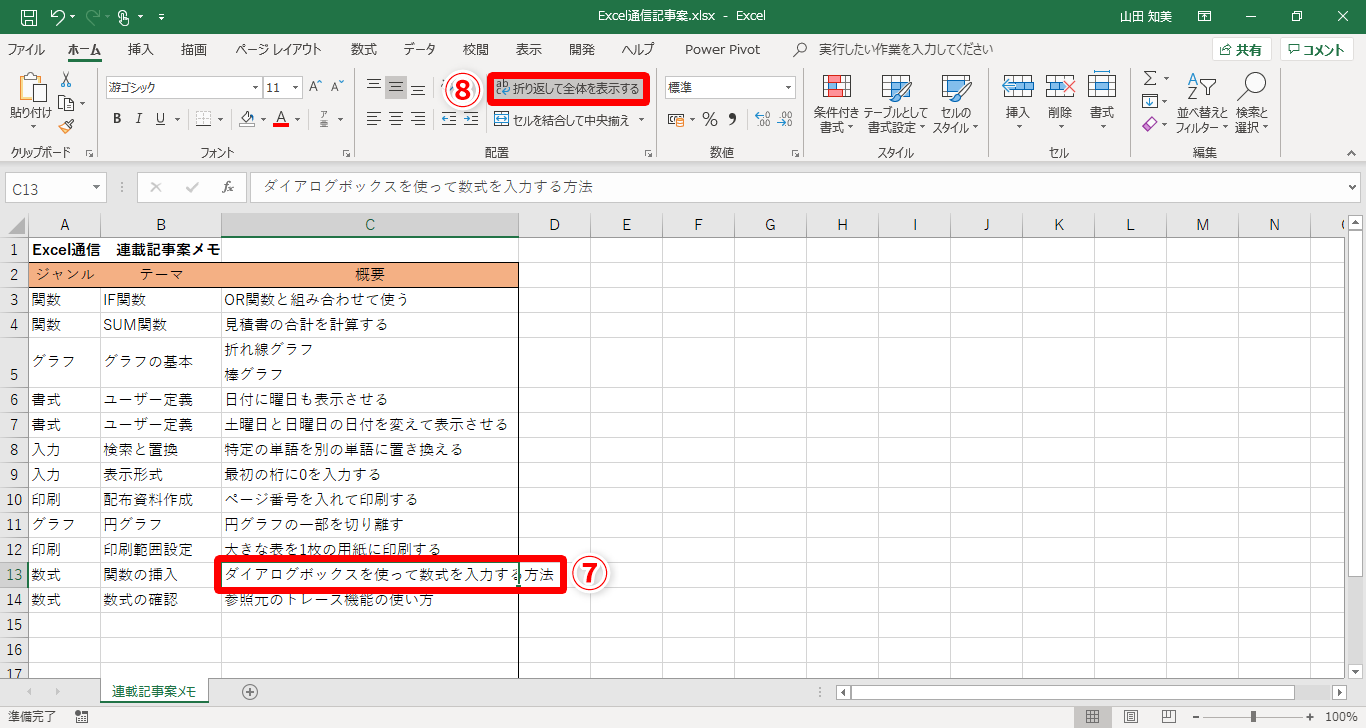Click the コメント comments button

[1317, 50]
